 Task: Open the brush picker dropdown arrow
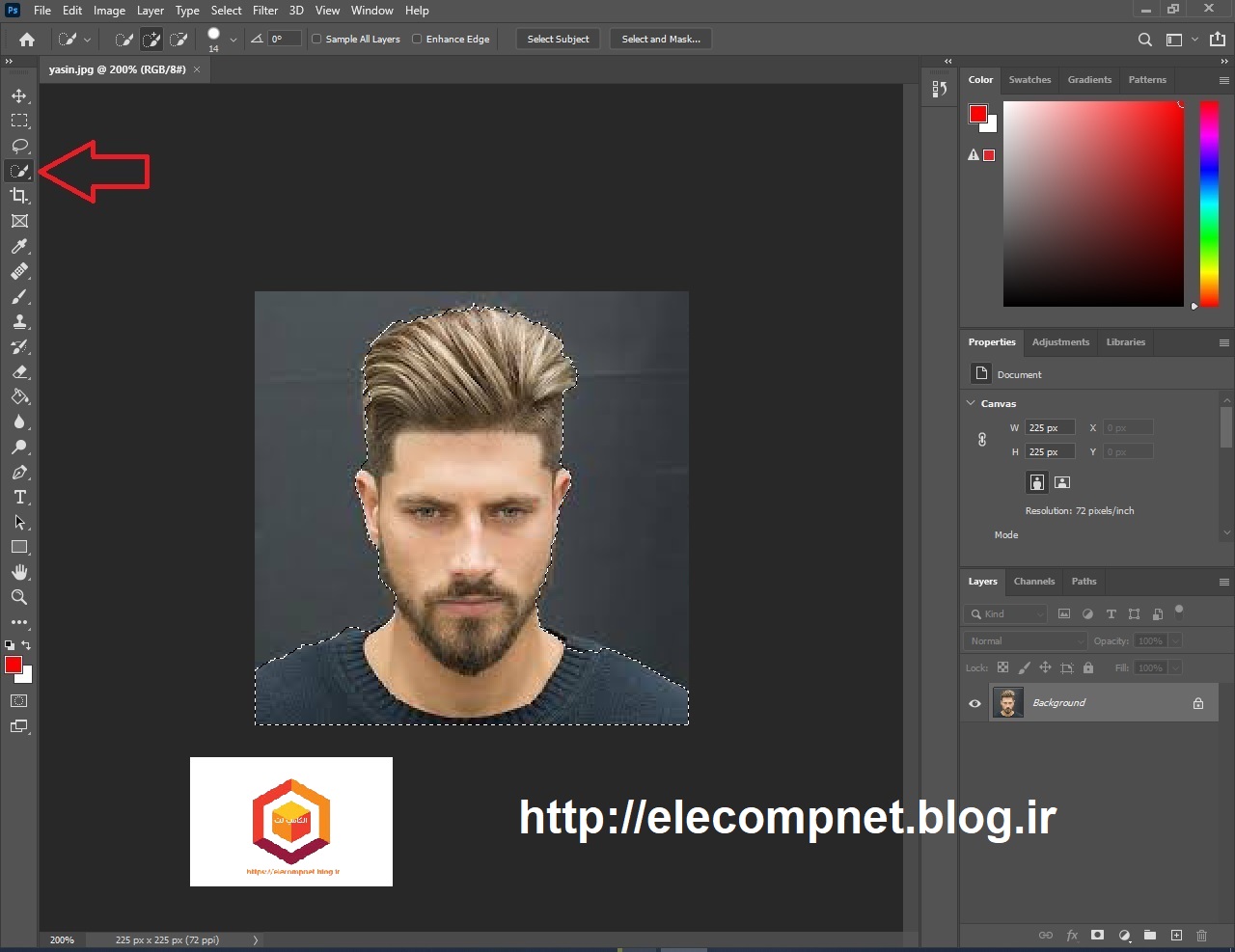click(233, 41)
